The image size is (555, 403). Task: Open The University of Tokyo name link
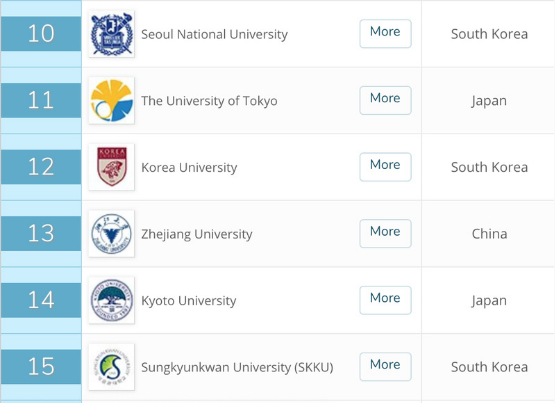click(x=209, y=101)
